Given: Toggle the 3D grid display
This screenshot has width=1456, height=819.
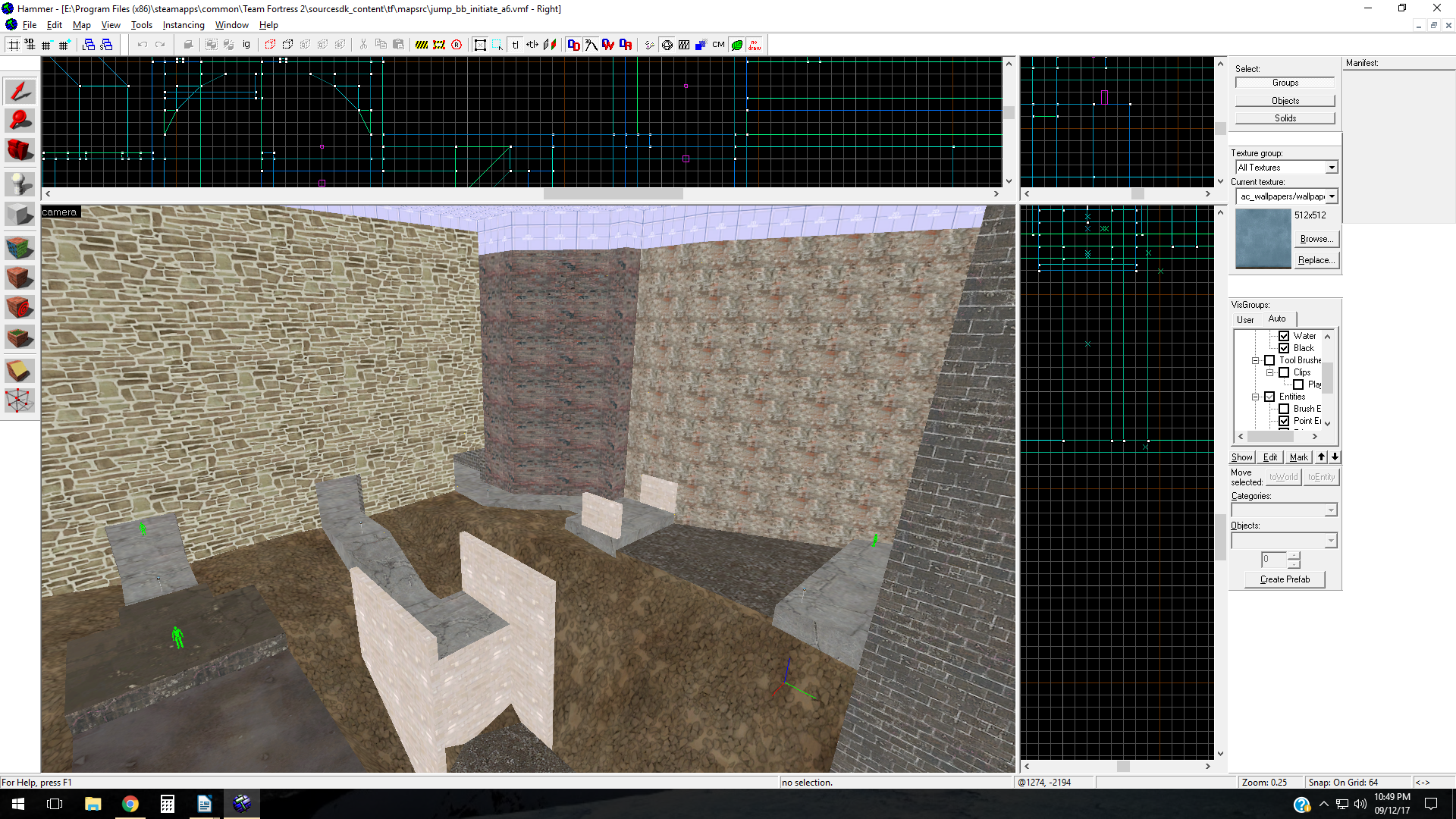Looking at the screenshot, I should pyautogui.click(x=30, y=45).
